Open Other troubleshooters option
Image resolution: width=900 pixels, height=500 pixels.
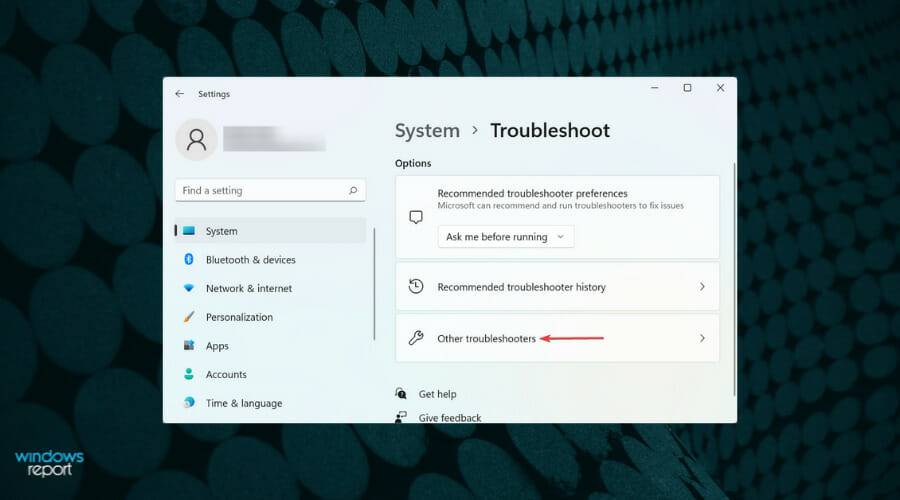pyautogui.click(x=486, y=339)
